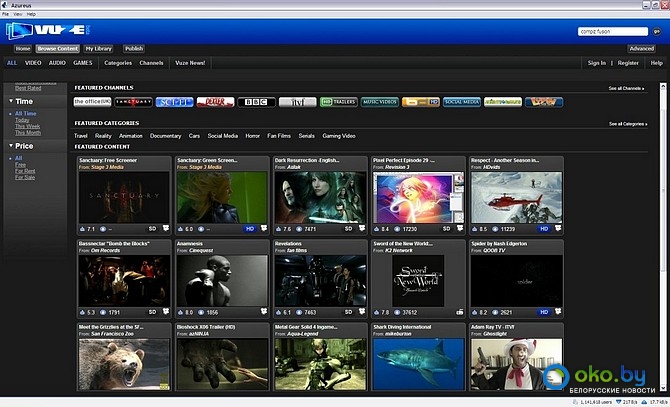Collapse the Price filter section
The width and height of the screenshot is (670, 407).
[x=10, y=145]
